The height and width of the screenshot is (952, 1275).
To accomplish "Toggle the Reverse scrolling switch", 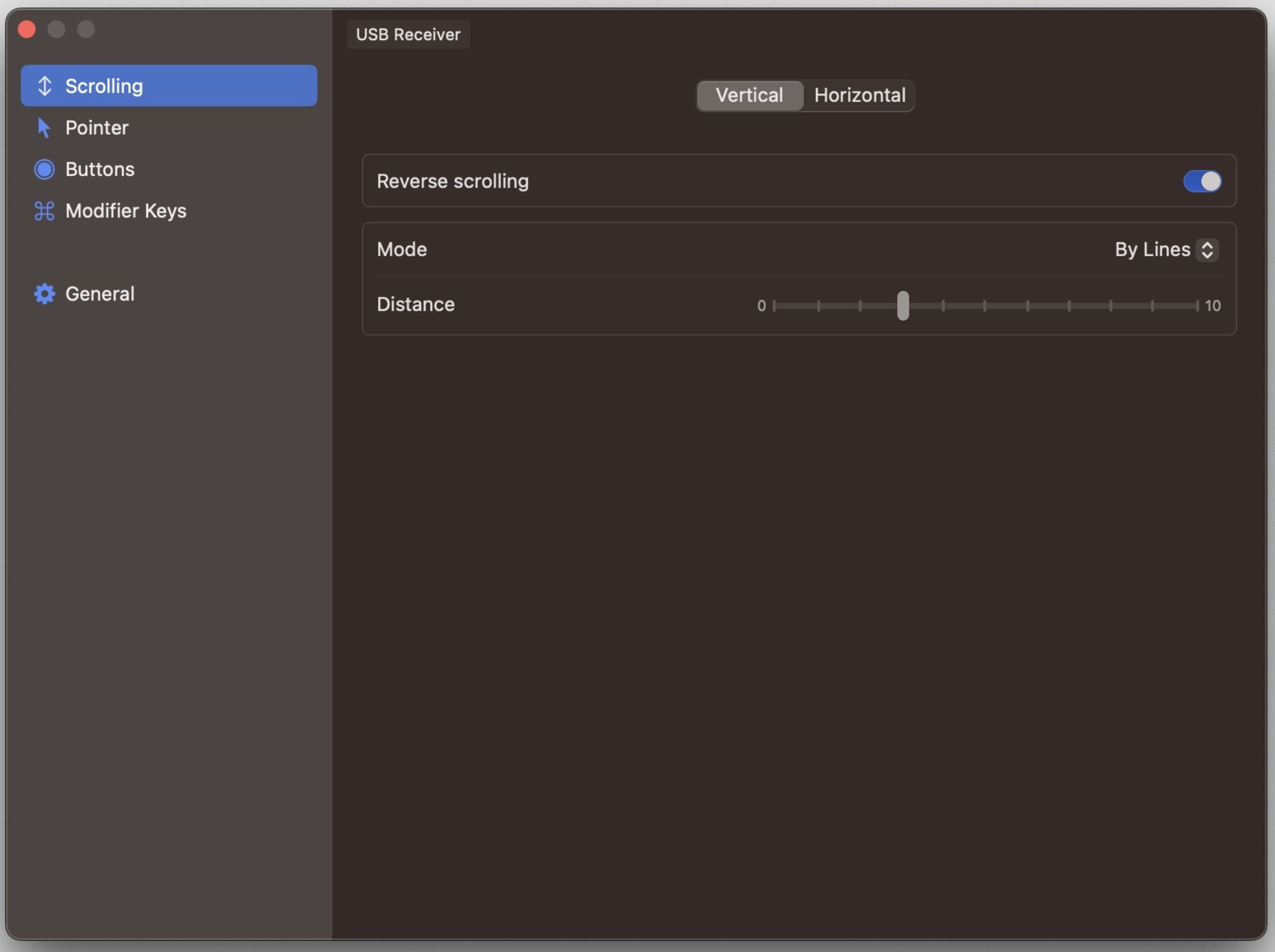I will point(1201,180).
